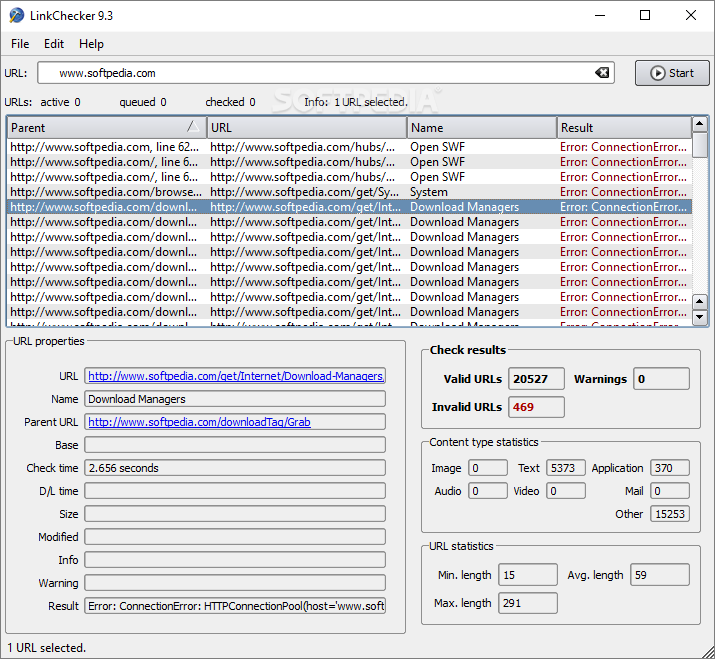Clear the URL field with the erase icon
The image size is (715, 659).
(x=602, y=73)
